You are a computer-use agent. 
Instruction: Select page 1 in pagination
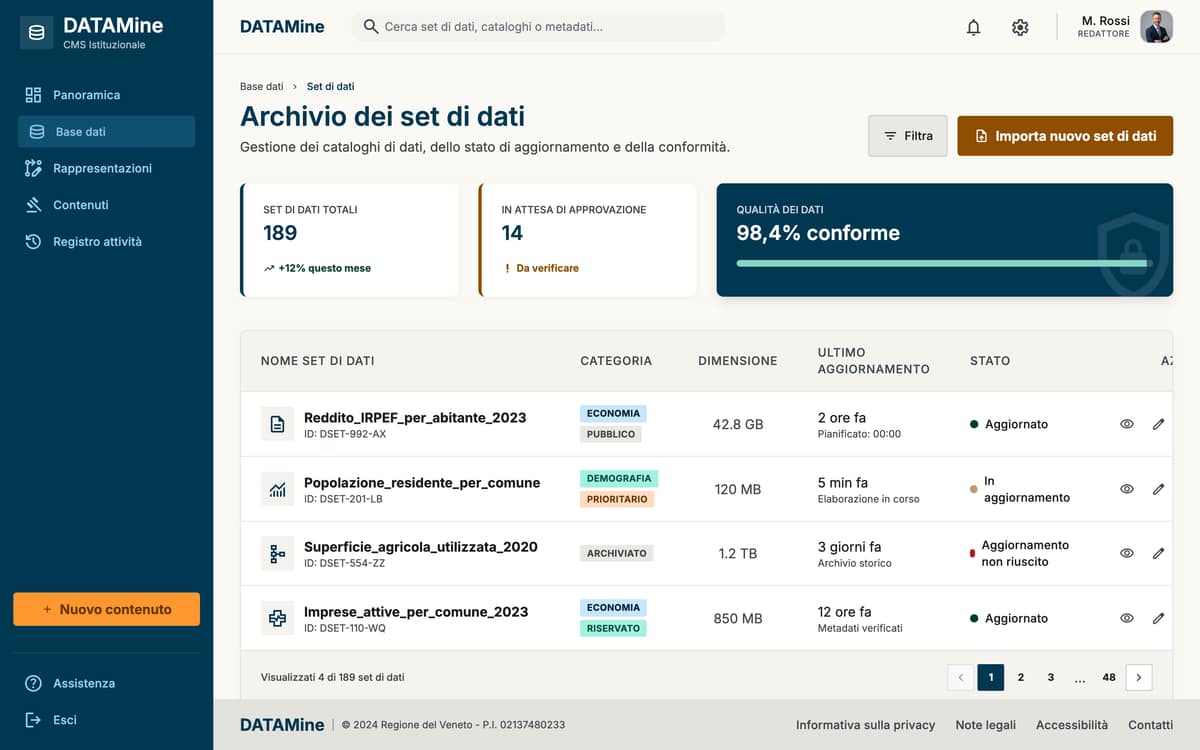click(990, 677)
